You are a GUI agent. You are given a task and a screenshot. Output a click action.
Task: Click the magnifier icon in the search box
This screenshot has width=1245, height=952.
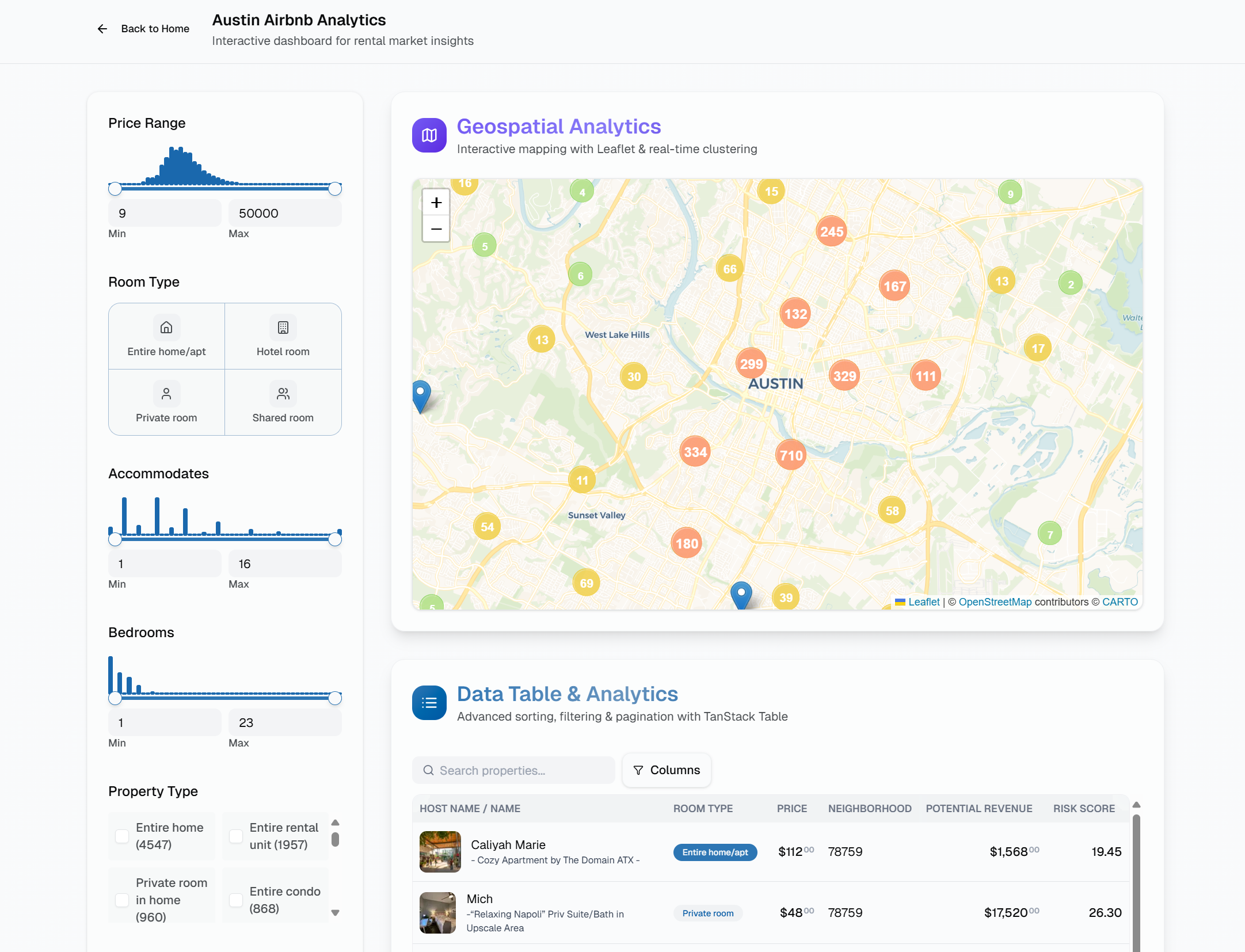point(428,770)
